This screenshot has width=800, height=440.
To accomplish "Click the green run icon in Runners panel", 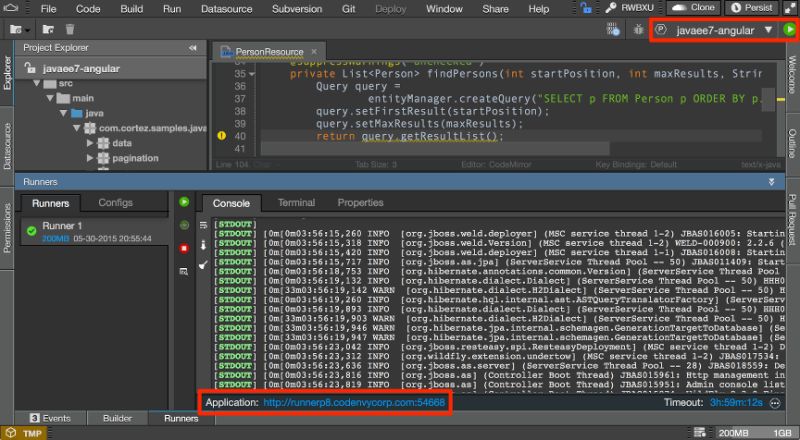I will point(184,202).
